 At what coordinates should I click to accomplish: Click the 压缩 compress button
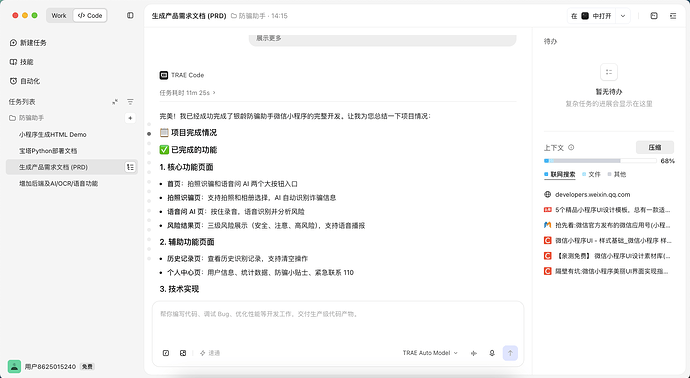pyautogui.click(x=655, y=147)
